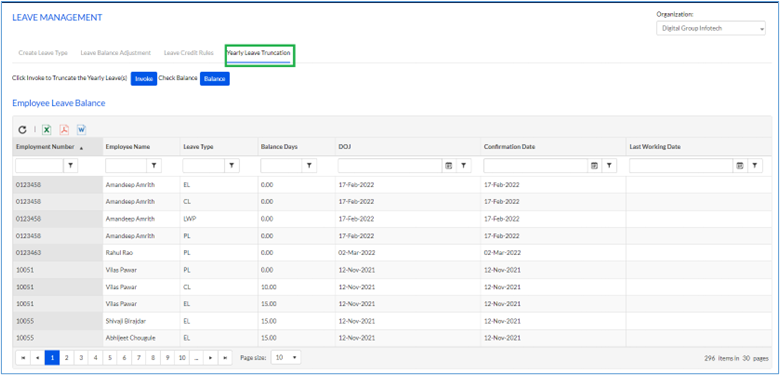Open DOJ calendar picker
The width and height of the screenshot is (780, 375).
(448, 166)
